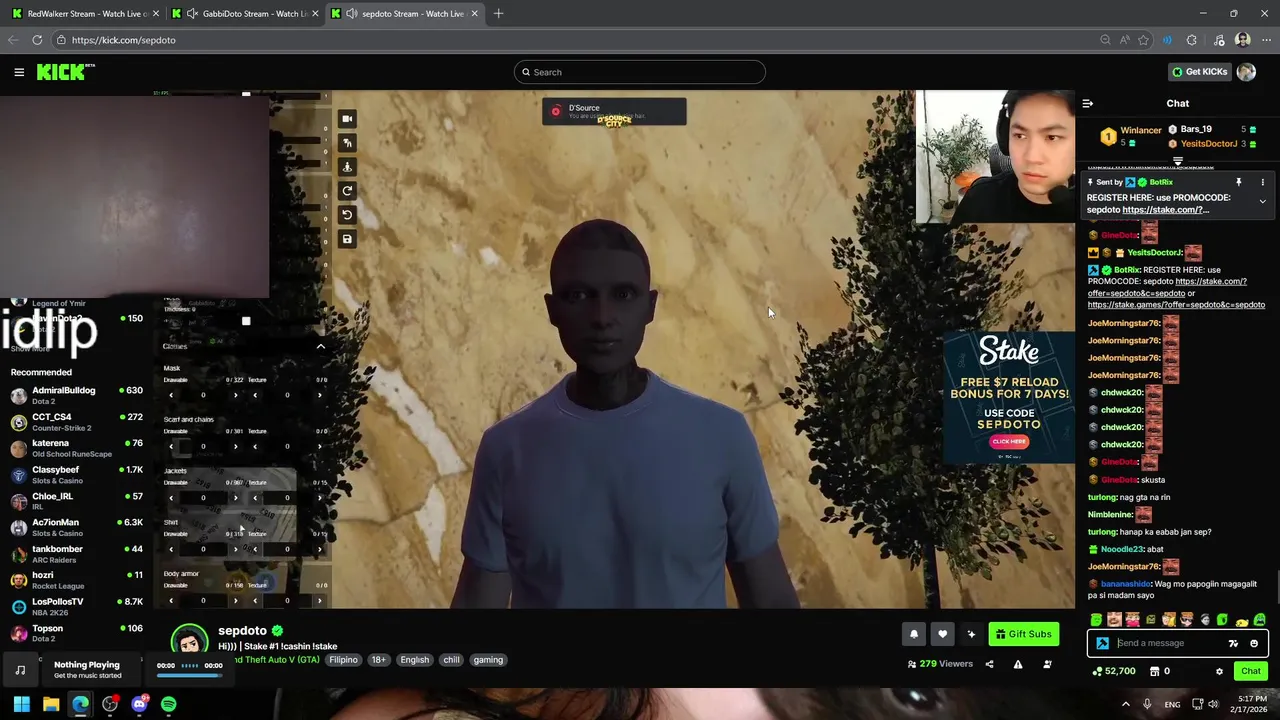Click the camera icon in game editor
1280x720 pixels.
tap(347, 119)
